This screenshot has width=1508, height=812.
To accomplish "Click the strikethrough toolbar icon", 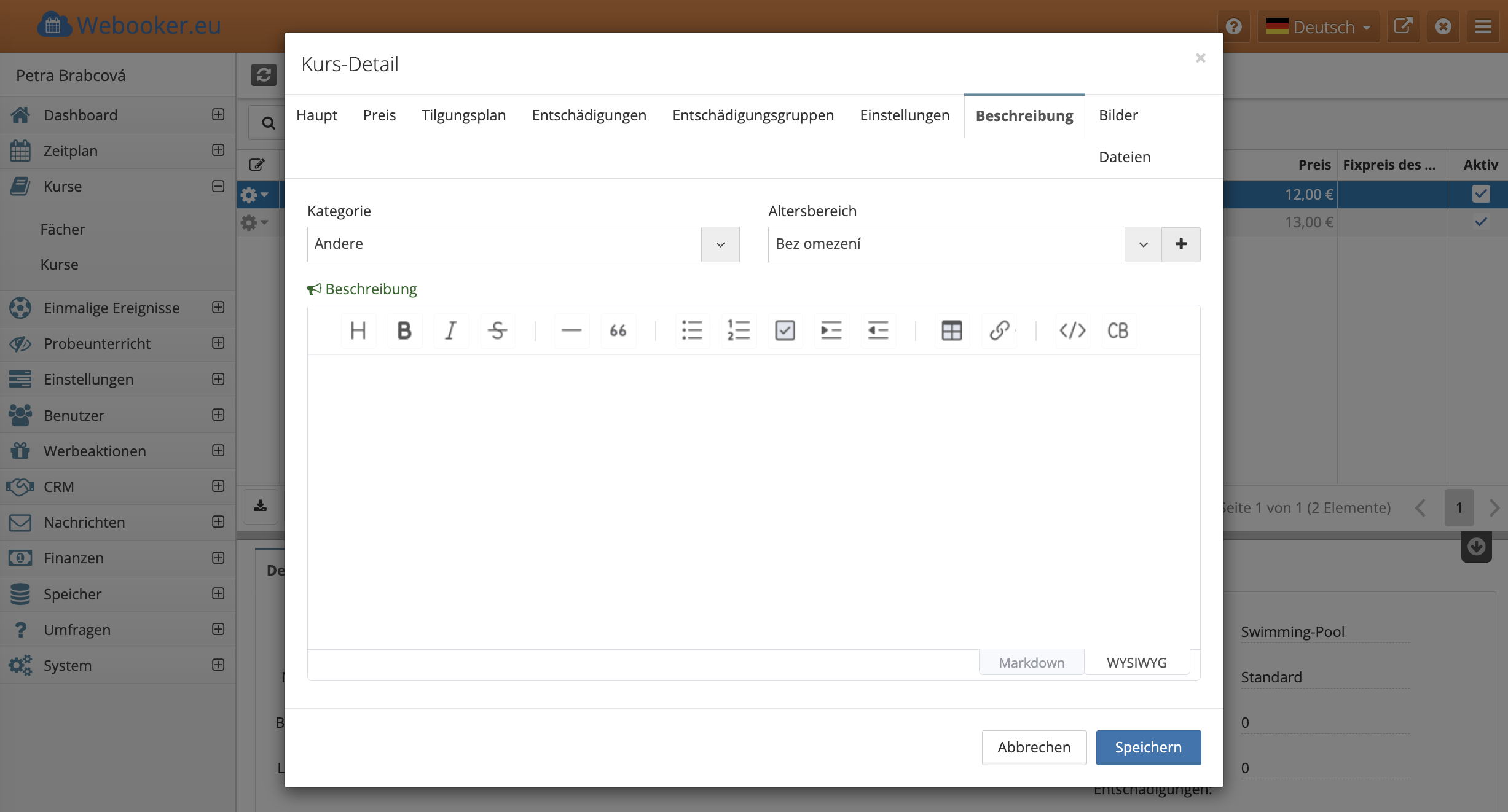I will (x=497, y=330).
